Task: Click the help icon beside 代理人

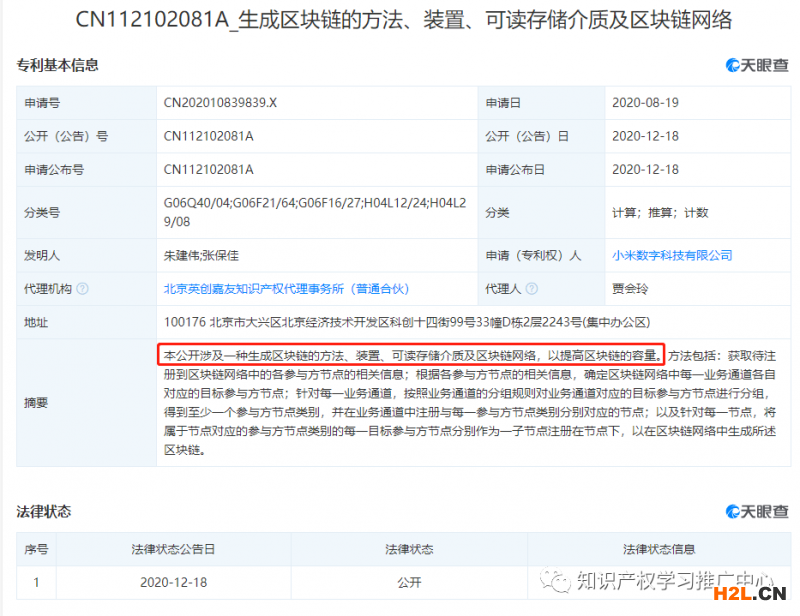Action: pos(532,289)
